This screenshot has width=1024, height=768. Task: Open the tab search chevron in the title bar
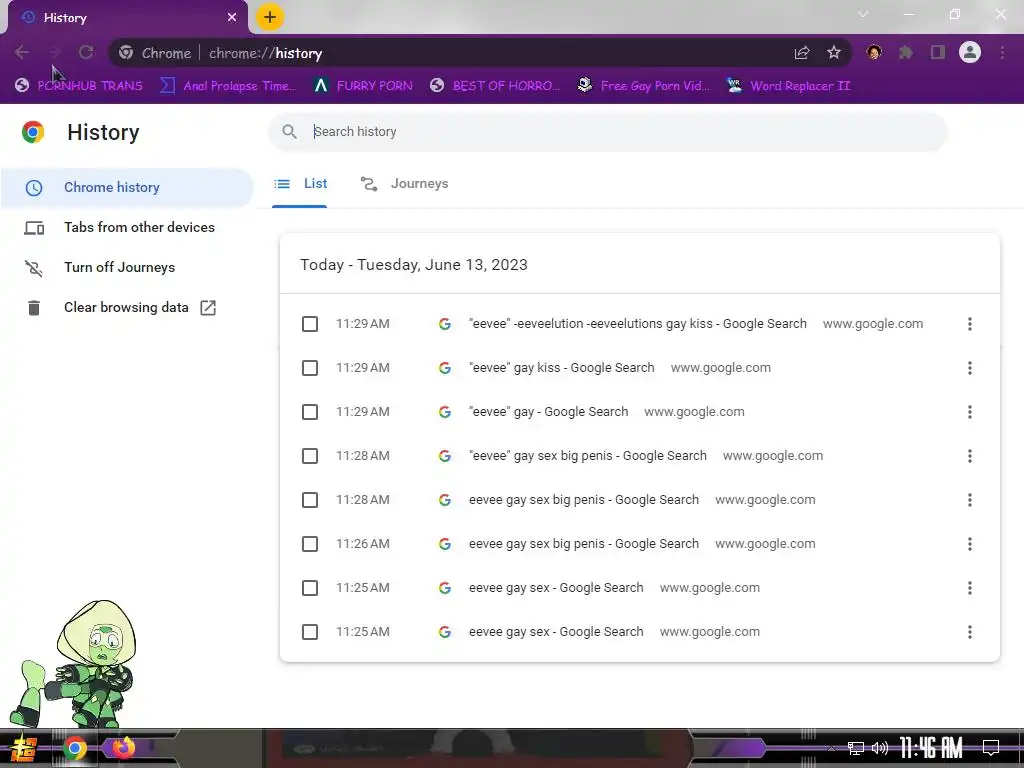pos(863,14)
